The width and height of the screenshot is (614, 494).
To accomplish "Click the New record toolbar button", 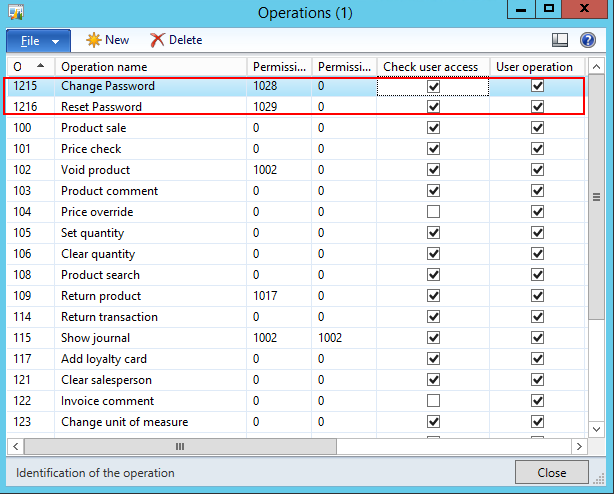I will [x=108, y=40].
